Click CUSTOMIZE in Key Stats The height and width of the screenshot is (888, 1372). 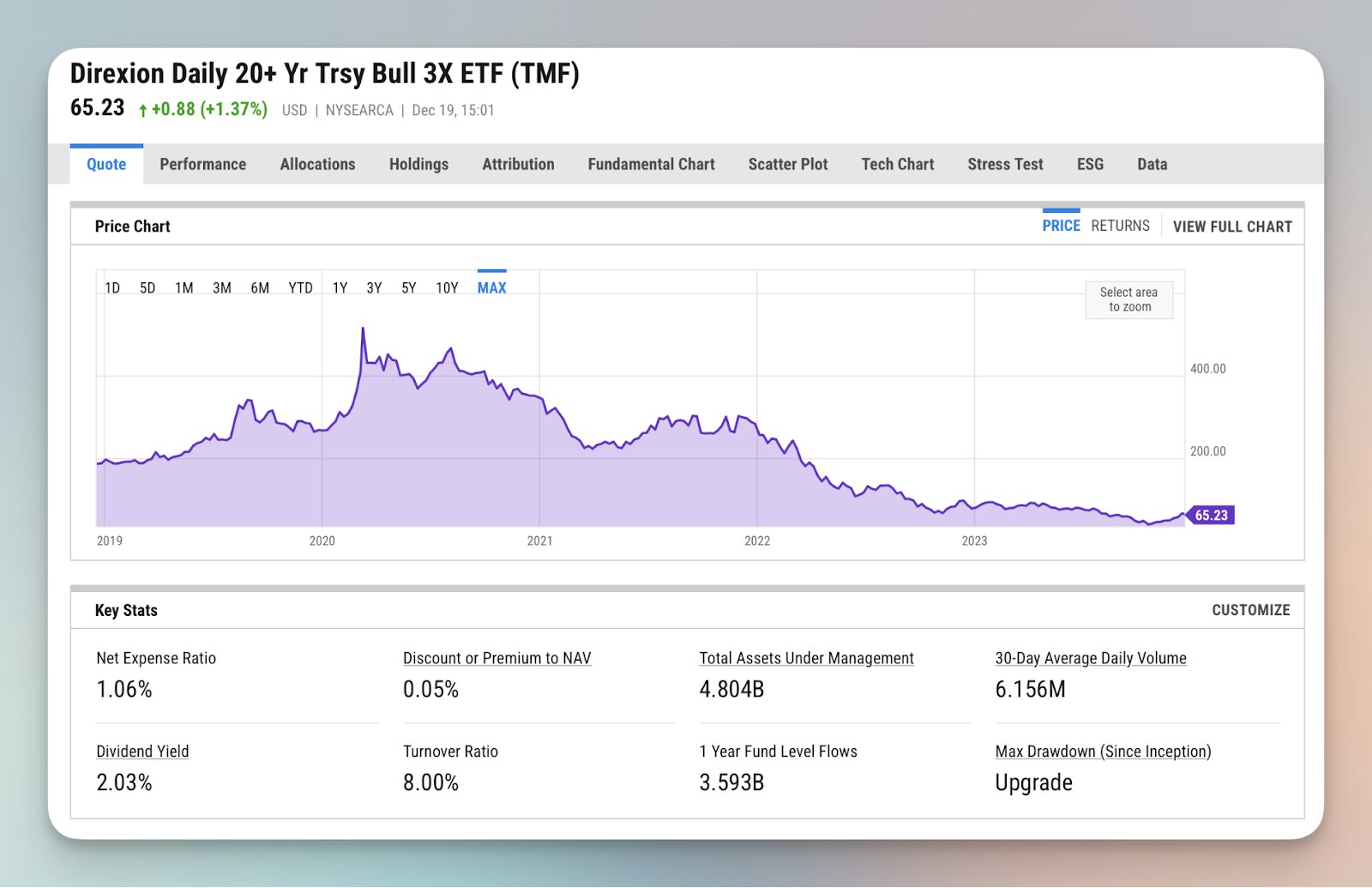pos(1250,610)
